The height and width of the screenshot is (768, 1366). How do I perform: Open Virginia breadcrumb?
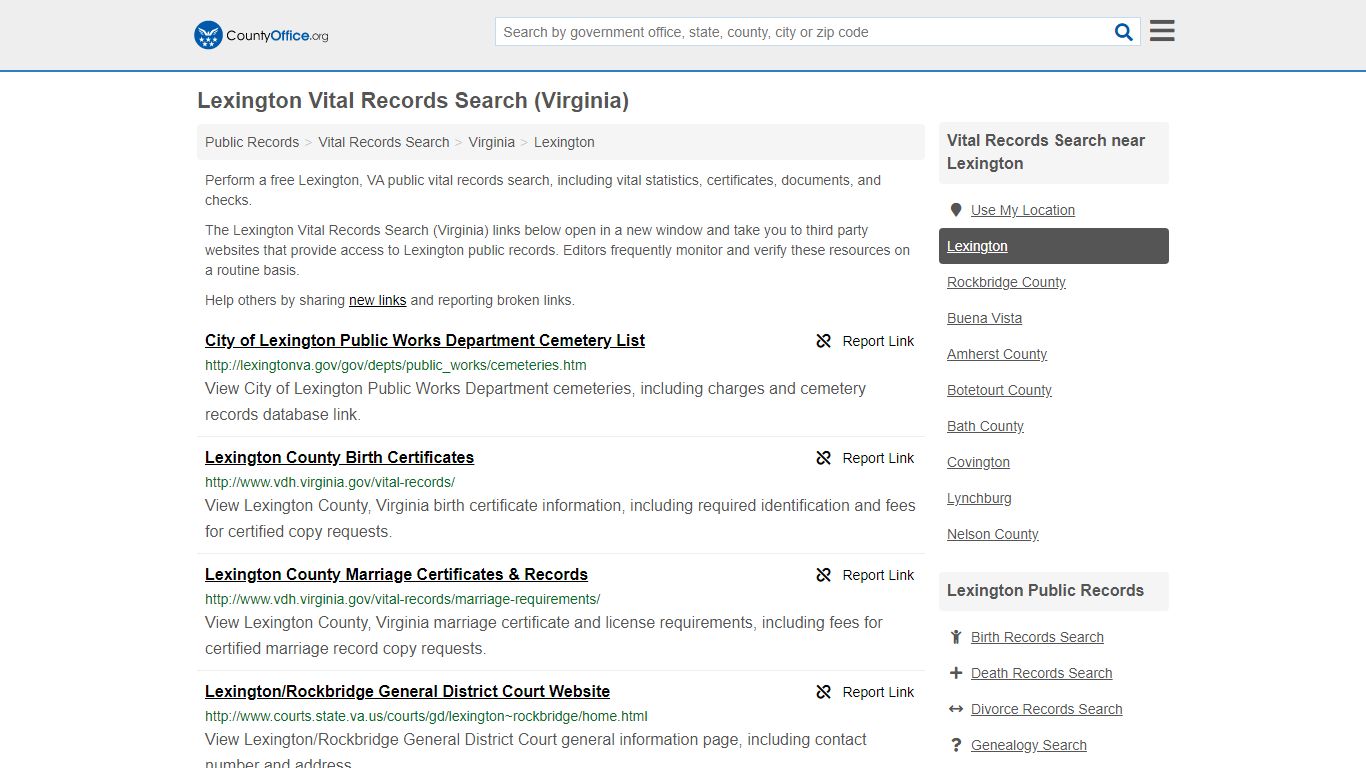492,142
